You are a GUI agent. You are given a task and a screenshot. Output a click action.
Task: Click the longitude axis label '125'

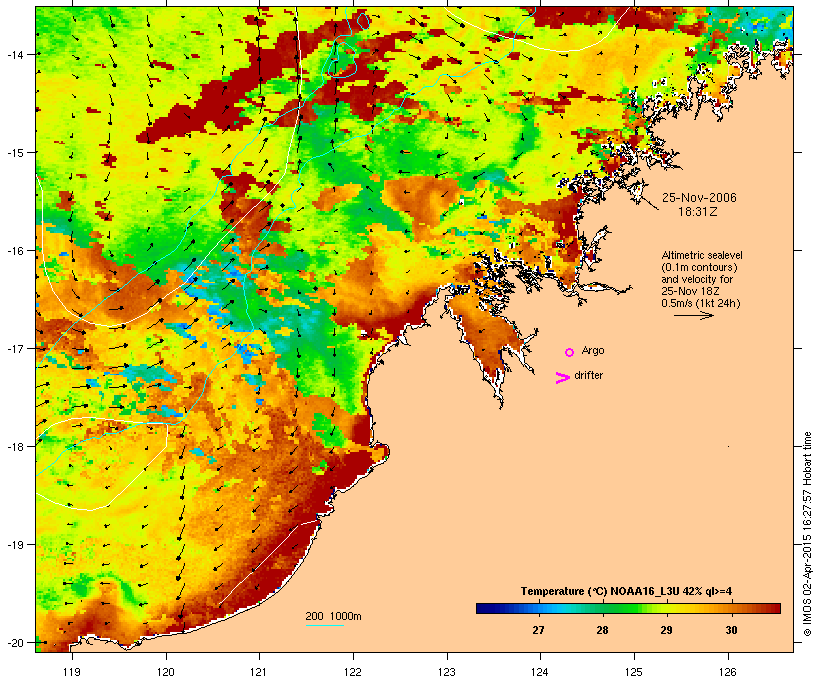coord(634,672)
